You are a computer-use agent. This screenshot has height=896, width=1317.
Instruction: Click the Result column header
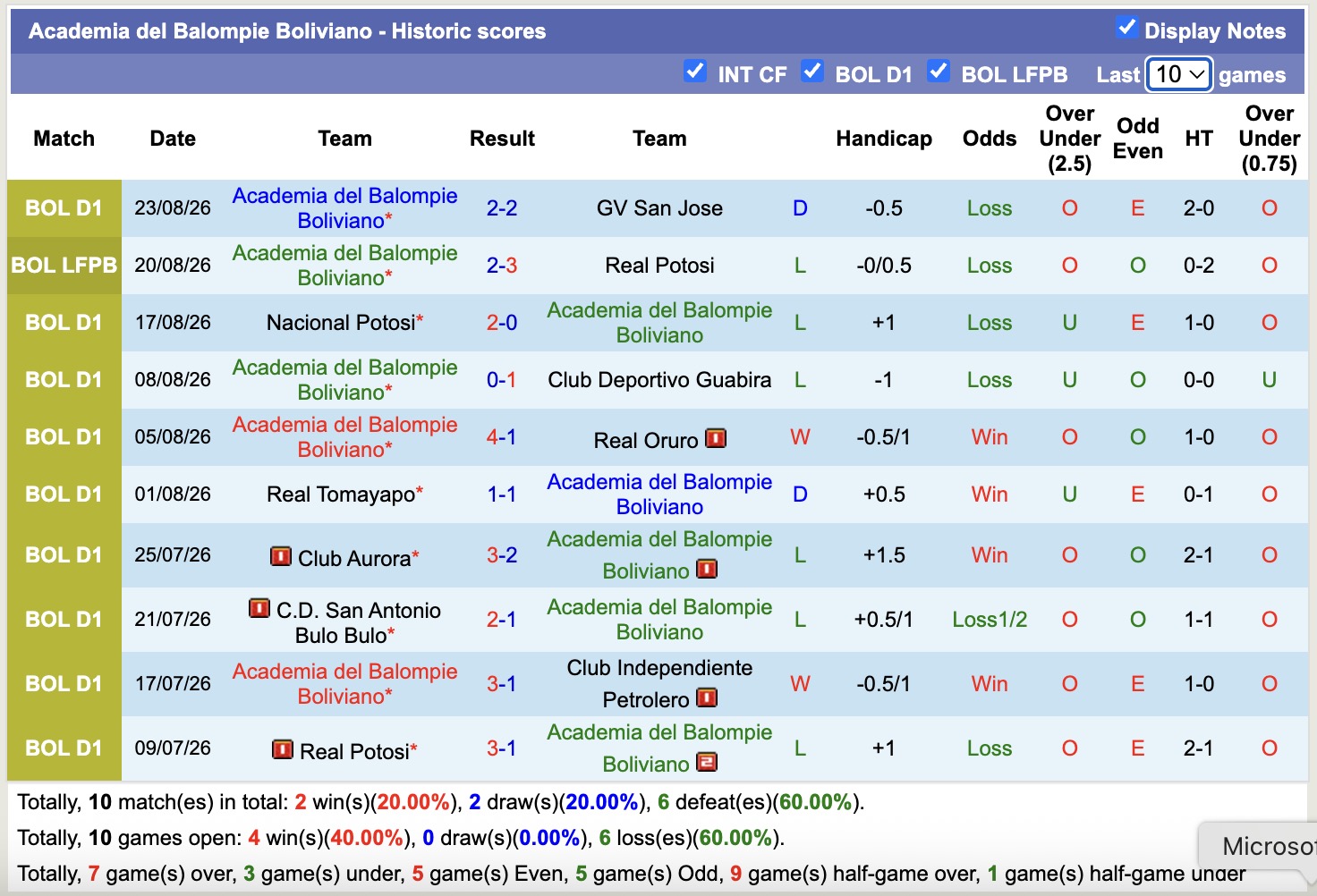[x=502, y=139]
